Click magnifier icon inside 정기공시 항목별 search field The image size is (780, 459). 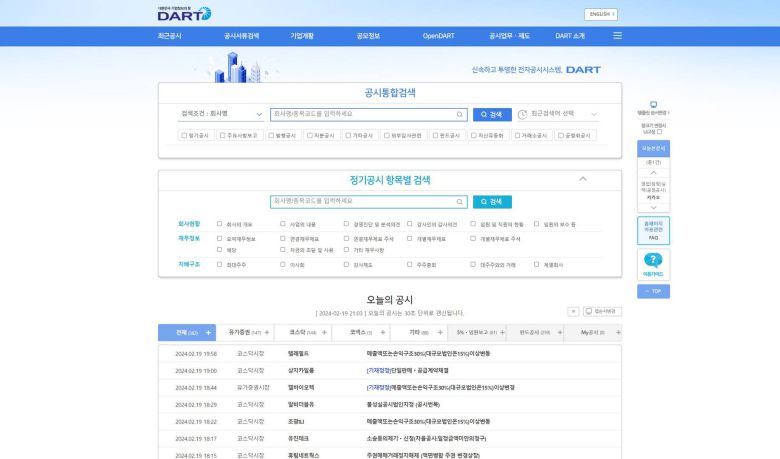click(x=460, y=202)
